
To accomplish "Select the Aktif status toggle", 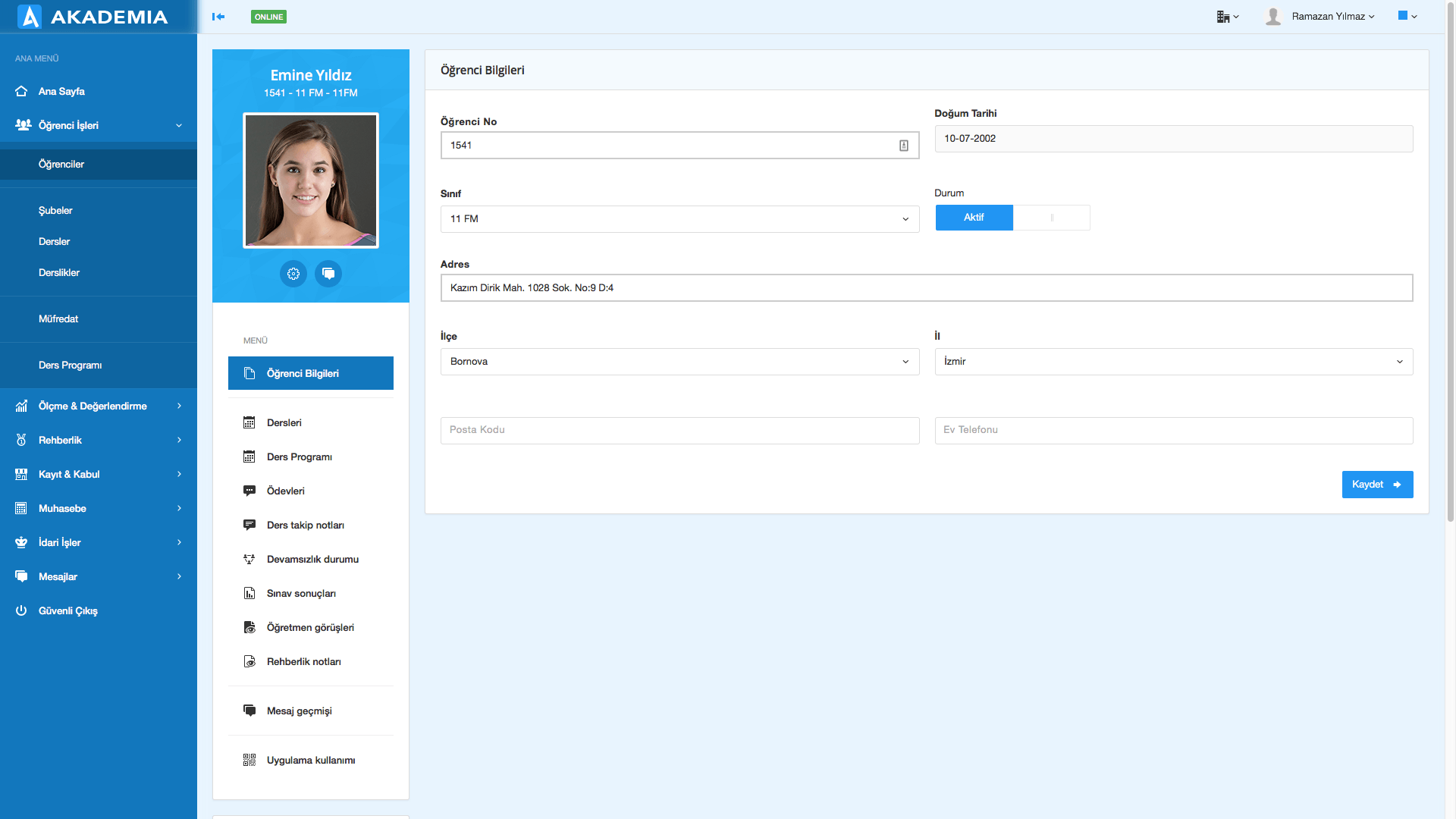I will [x=974, y=218].
